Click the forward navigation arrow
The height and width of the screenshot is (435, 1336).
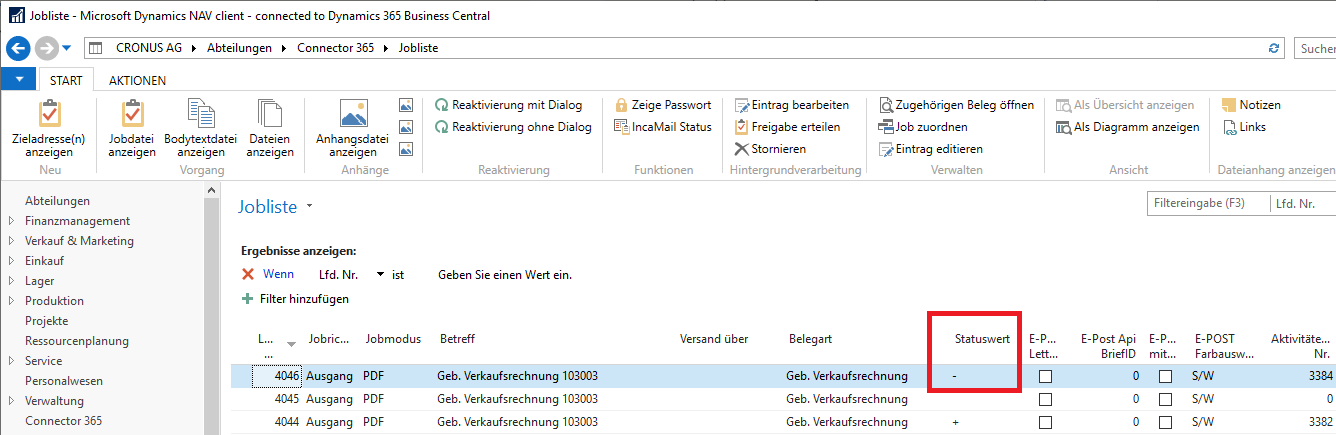(x=46, y=48)
